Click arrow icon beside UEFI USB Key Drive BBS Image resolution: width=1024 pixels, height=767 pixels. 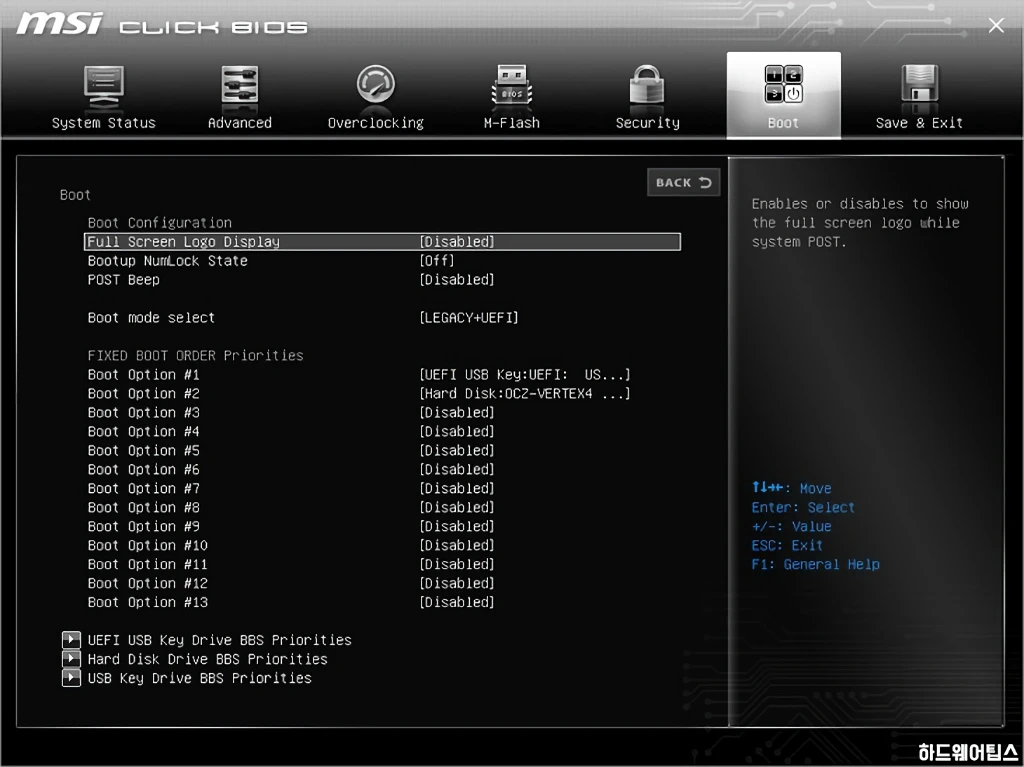pos(71,640)
